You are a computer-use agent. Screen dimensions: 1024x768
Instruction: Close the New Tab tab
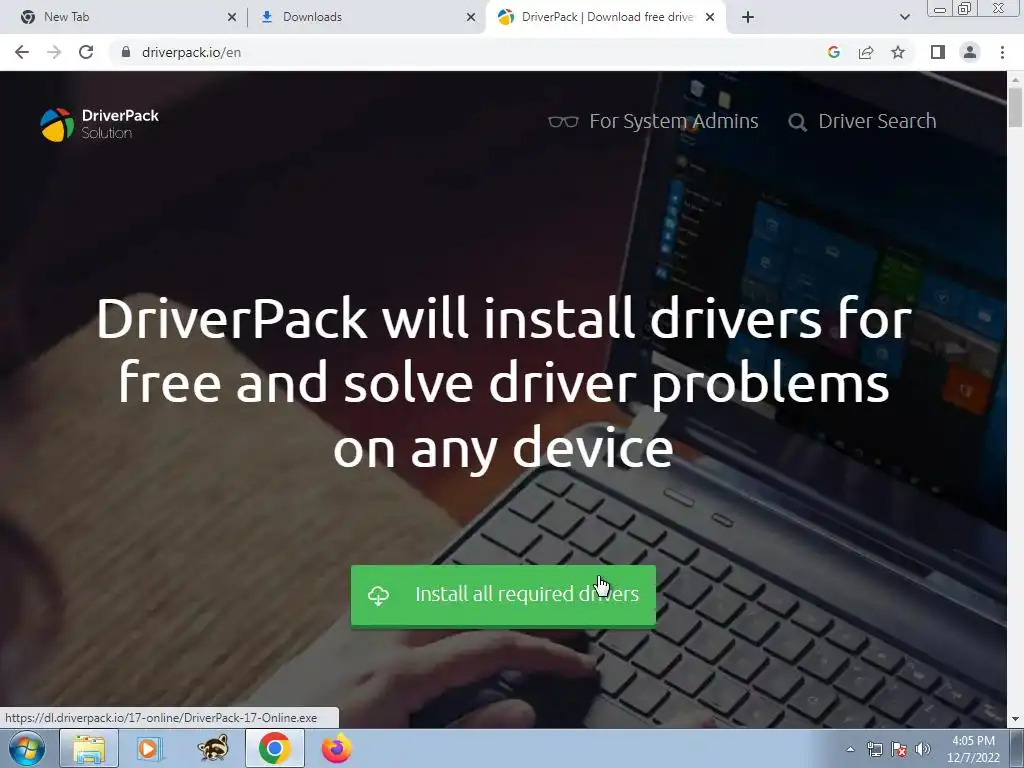[x=232, y=18]
